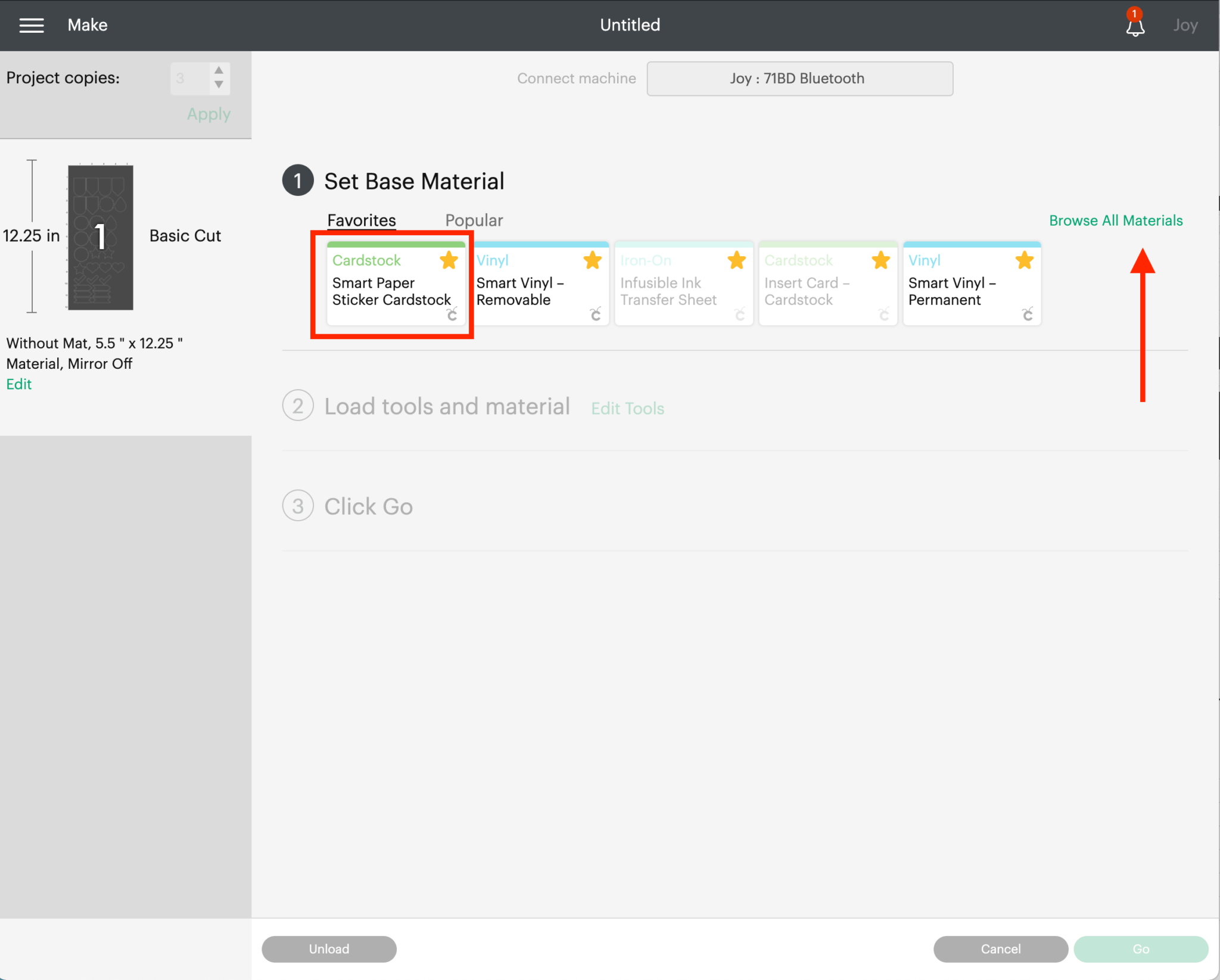Unfavorite Smart Paper Sticker Cardstock star
The width and height of the screenshot is (1220, 980).
[x=449, y=260]
